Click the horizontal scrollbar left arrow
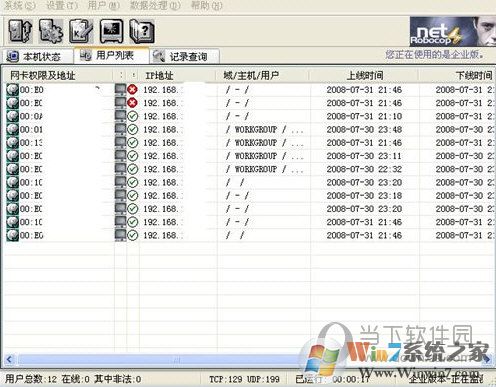Screen dimensions: 496x387 (x=9, y=359)
